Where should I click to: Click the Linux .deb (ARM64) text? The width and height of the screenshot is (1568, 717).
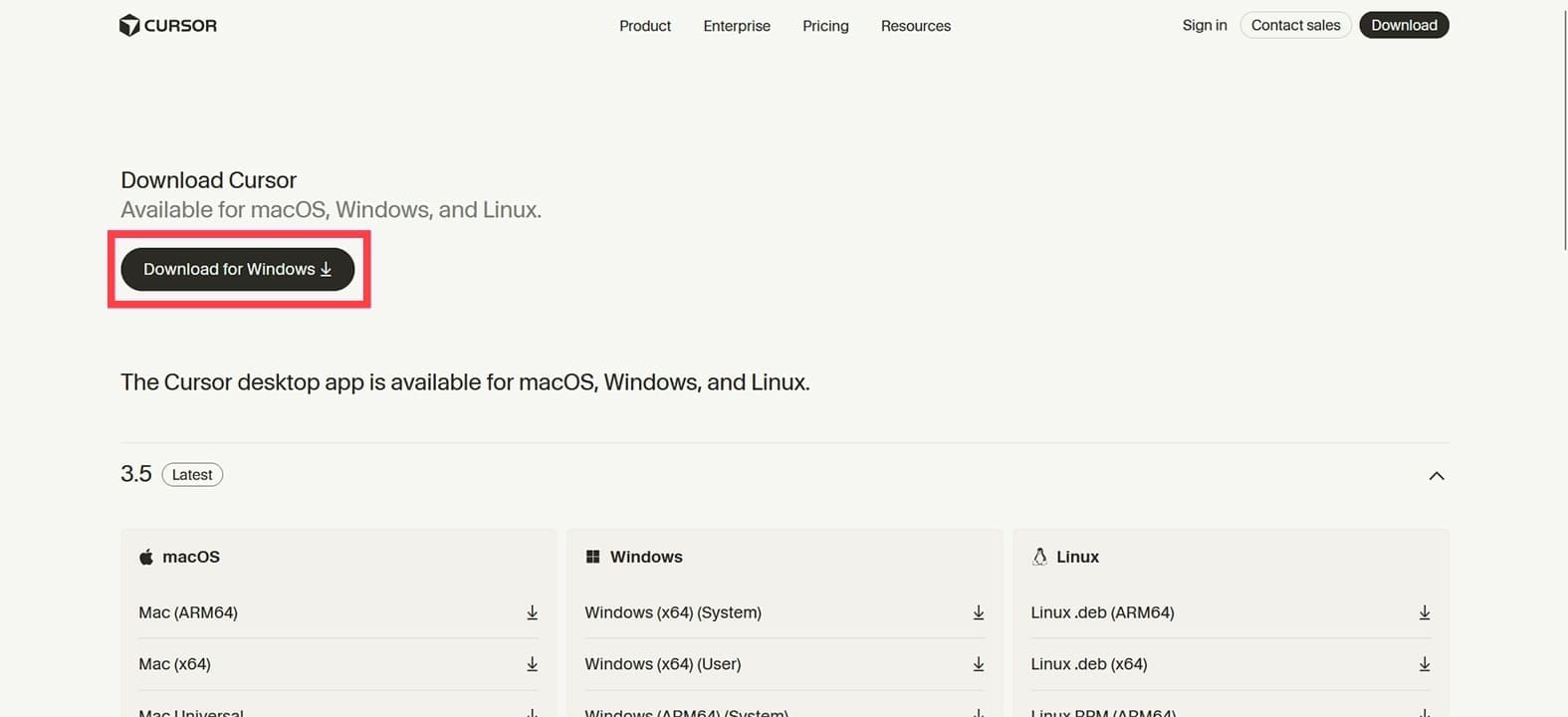pos(1102,612)
